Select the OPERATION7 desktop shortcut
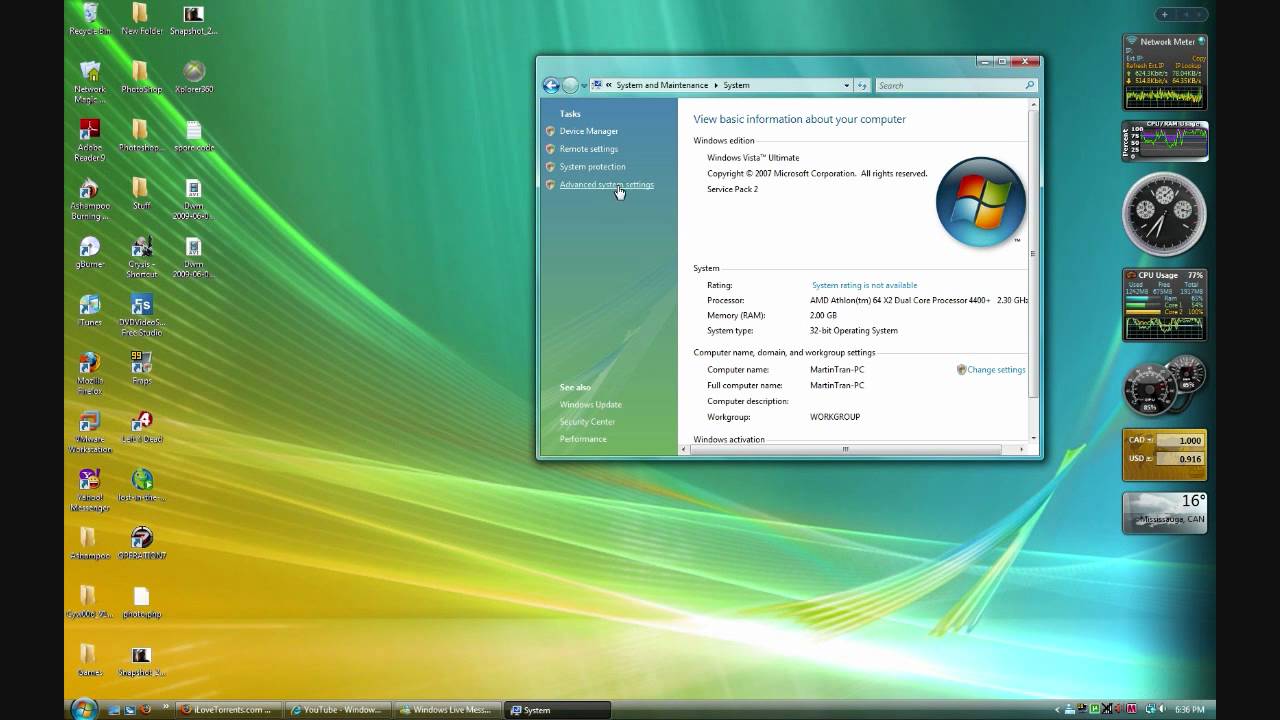 [141, 542]
